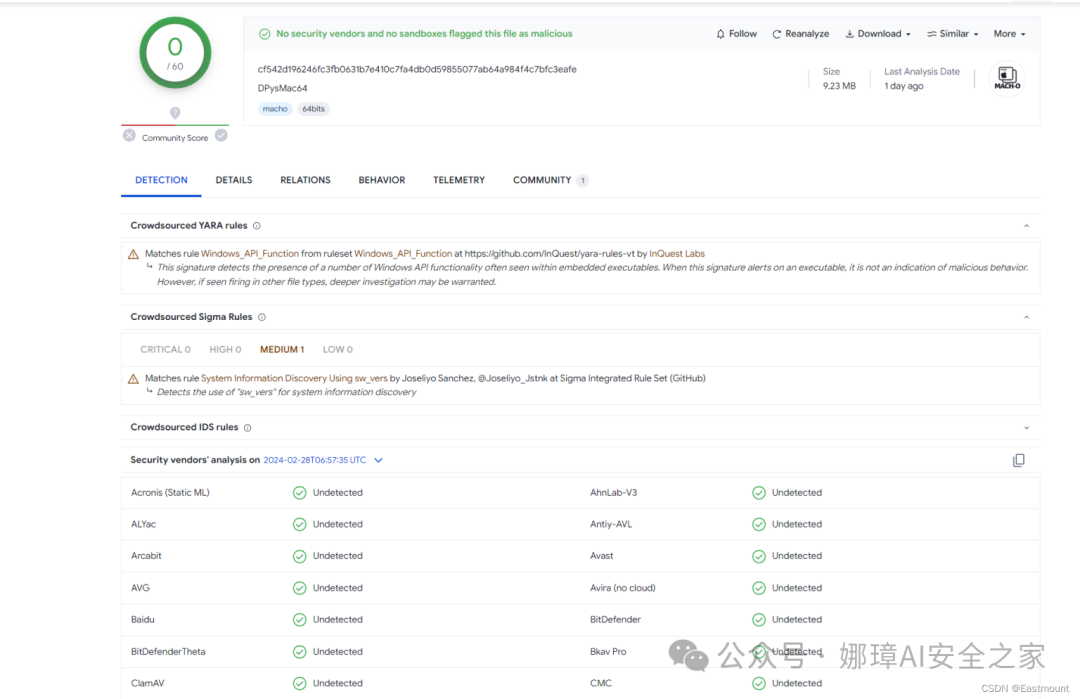Open the More dropdown menu
The height and width of the screenshot is (699, 1080).
(1009, 34)
